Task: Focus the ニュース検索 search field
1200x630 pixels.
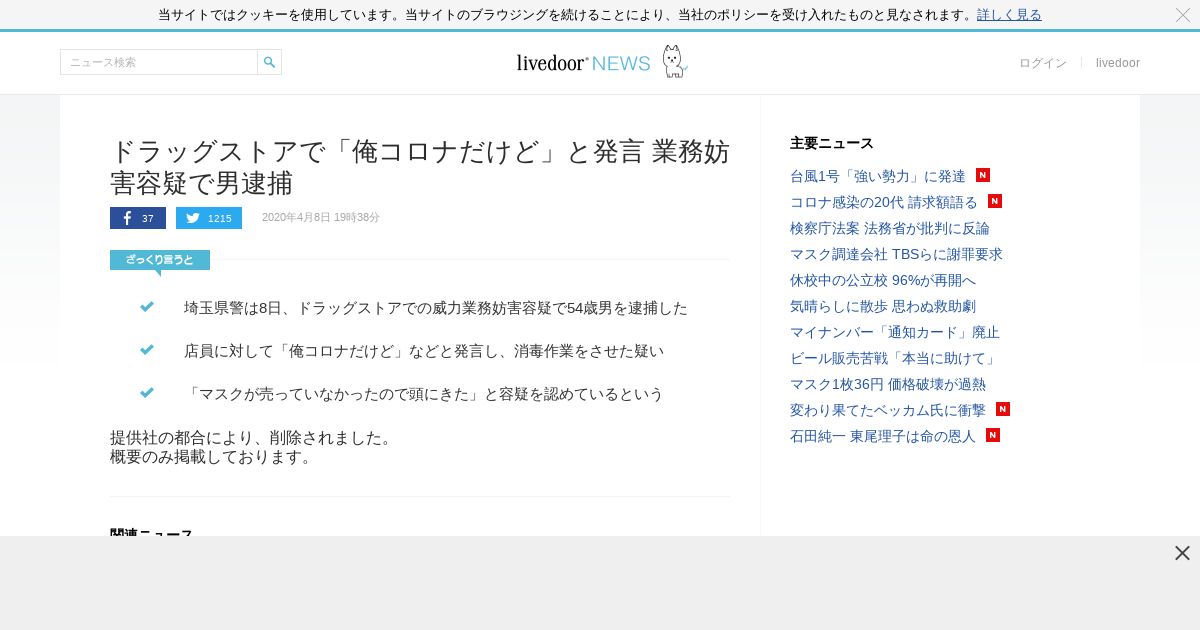Action: click(x=159, y=62)
